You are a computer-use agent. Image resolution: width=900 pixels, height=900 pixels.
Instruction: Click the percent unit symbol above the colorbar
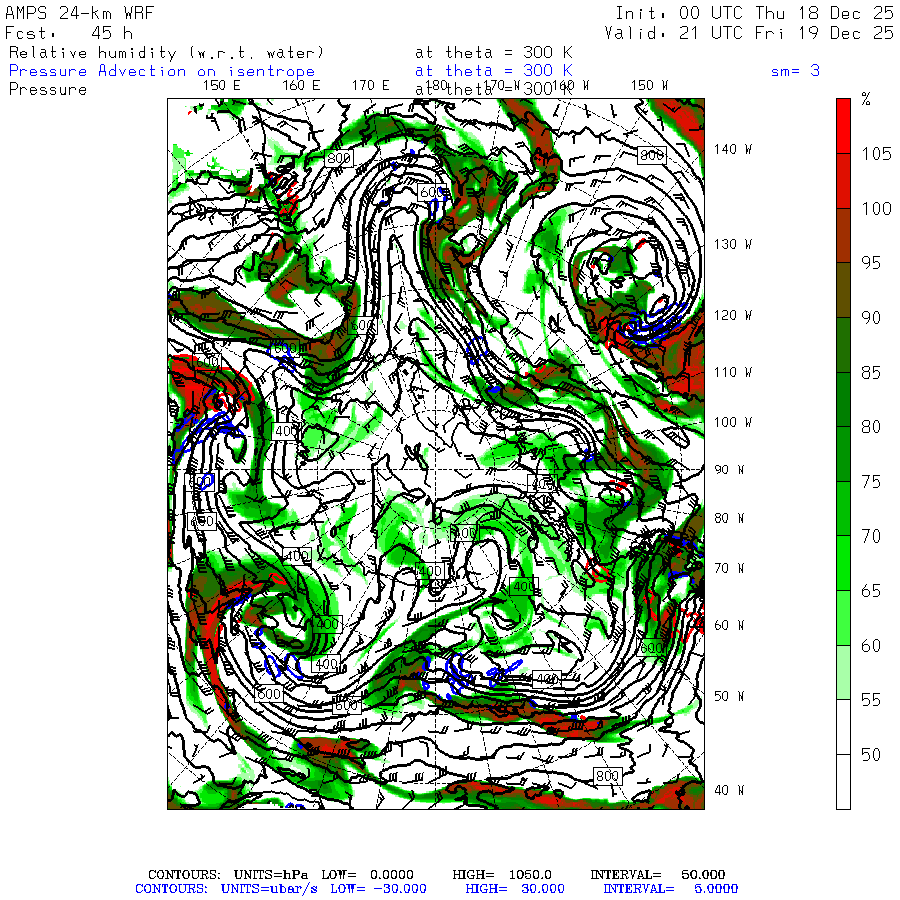866,100
